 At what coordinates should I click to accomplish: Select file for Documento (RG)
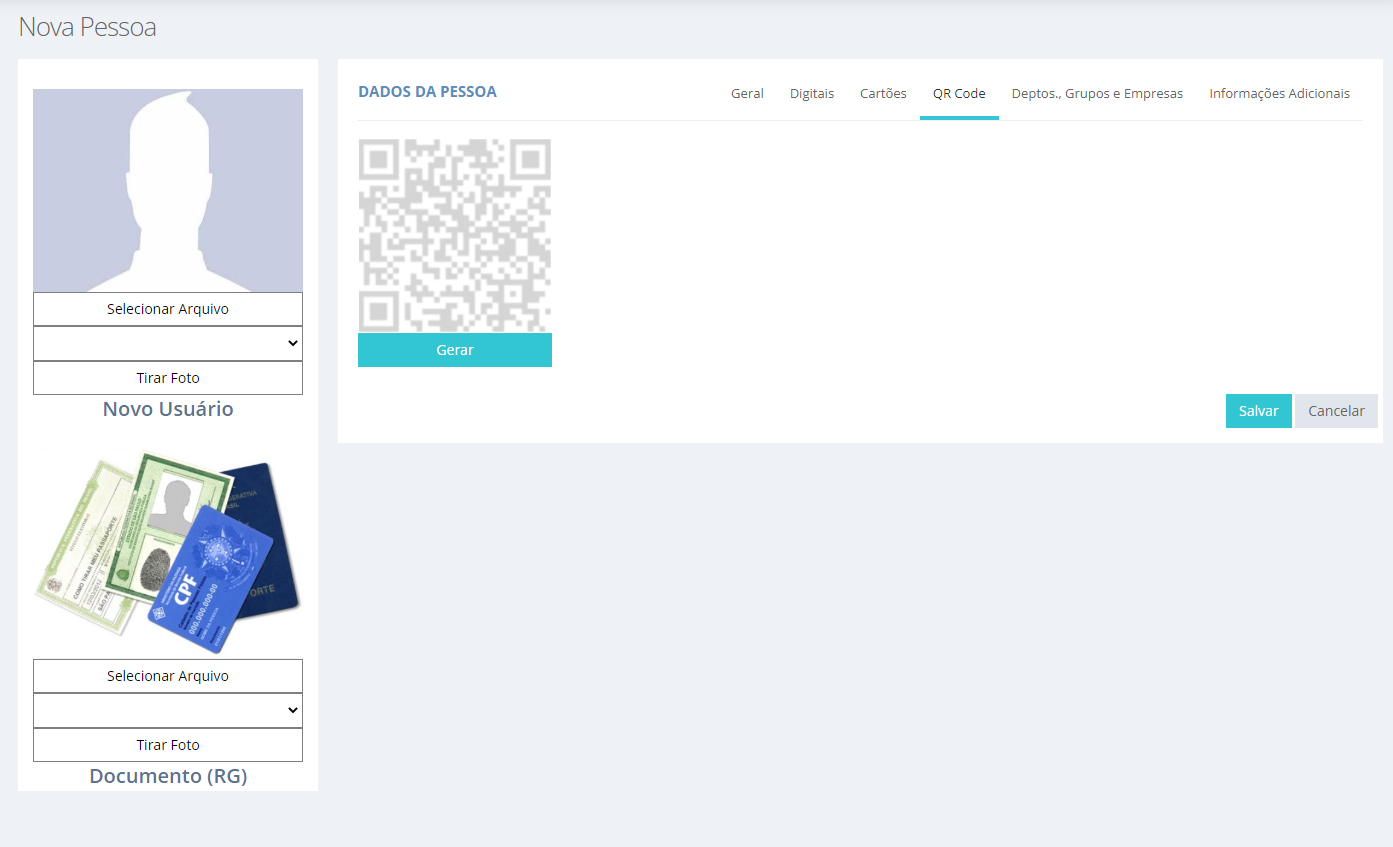(x=168, y=676)
